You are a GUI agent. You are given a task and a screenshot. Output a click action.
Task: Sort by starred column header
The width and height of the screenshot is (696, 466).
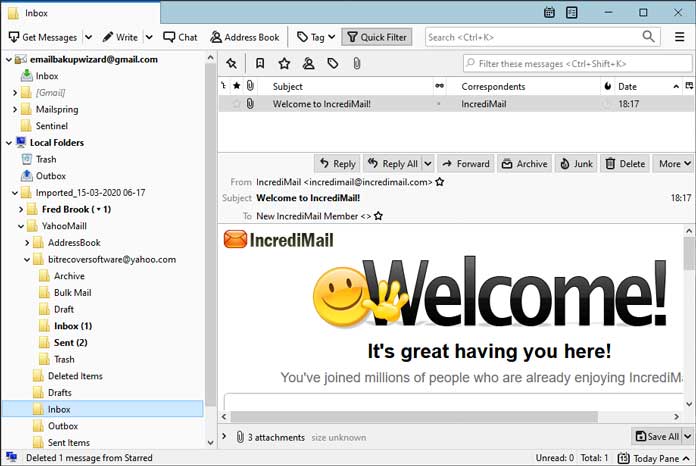[x=237, y=86]
